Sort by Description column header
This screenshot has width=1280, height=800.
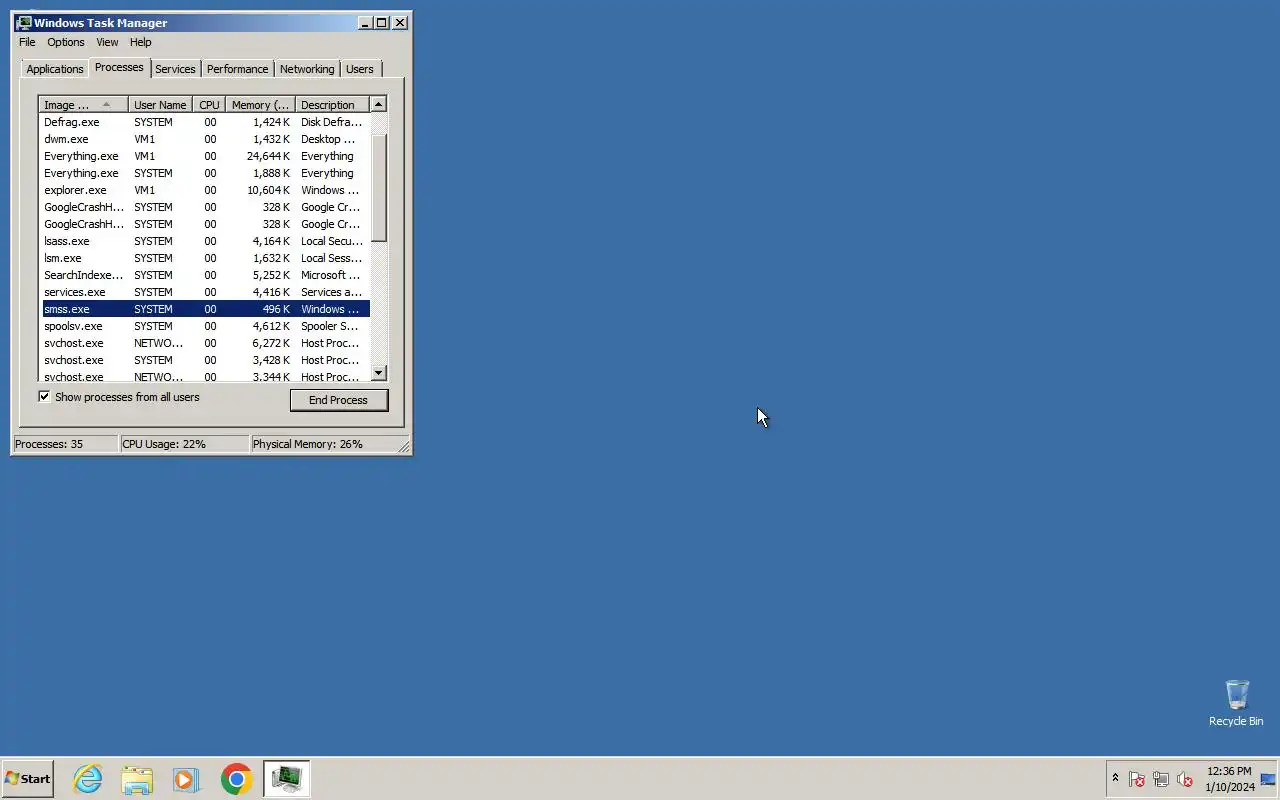tap(332, 105)
